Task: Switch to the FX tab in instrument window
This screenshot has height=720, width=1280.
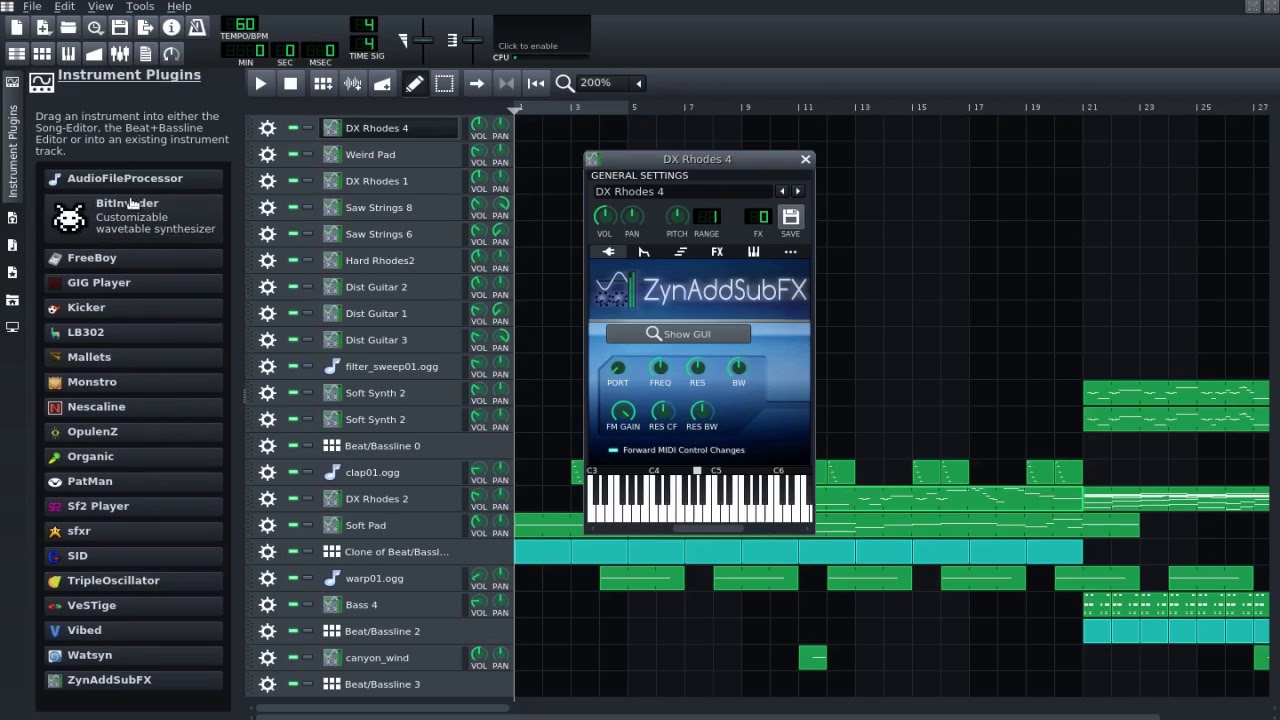Action: [x=717, y=252]
